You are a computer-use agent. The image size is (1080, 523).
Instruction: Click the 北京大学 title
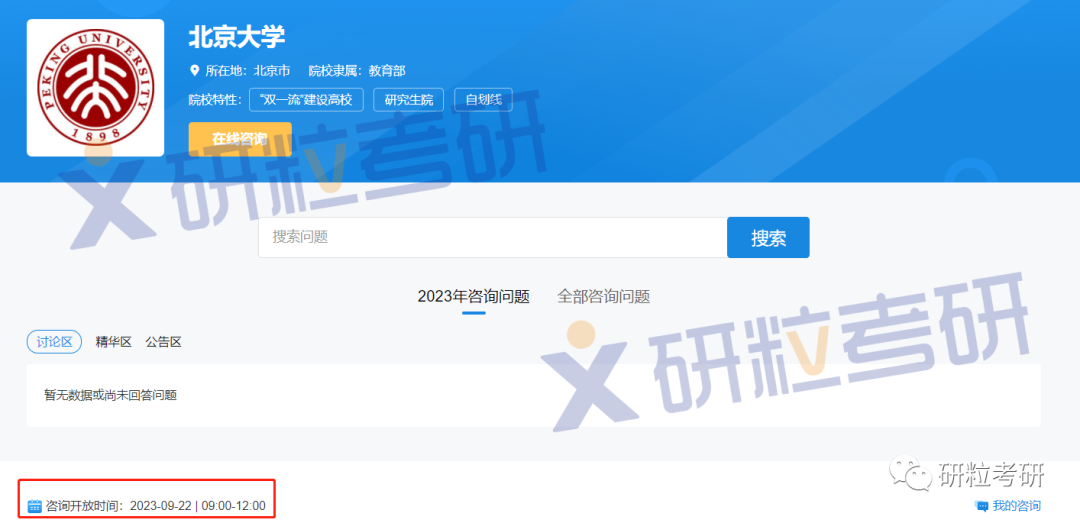click(237, 37)
